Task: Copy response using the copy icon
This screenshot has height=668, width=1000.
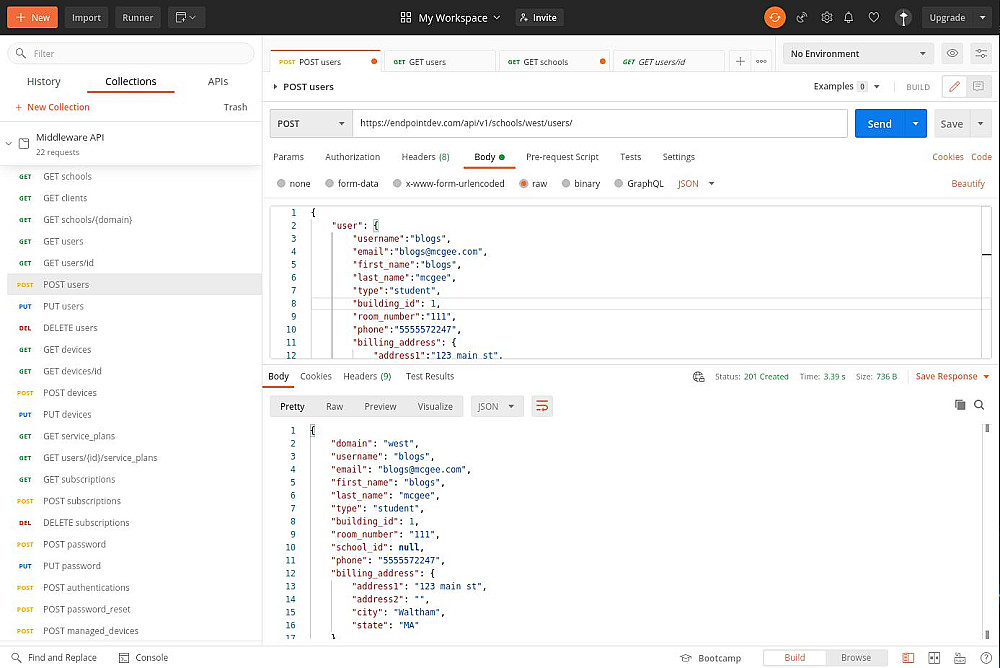Action: click(x=960, y=405)
